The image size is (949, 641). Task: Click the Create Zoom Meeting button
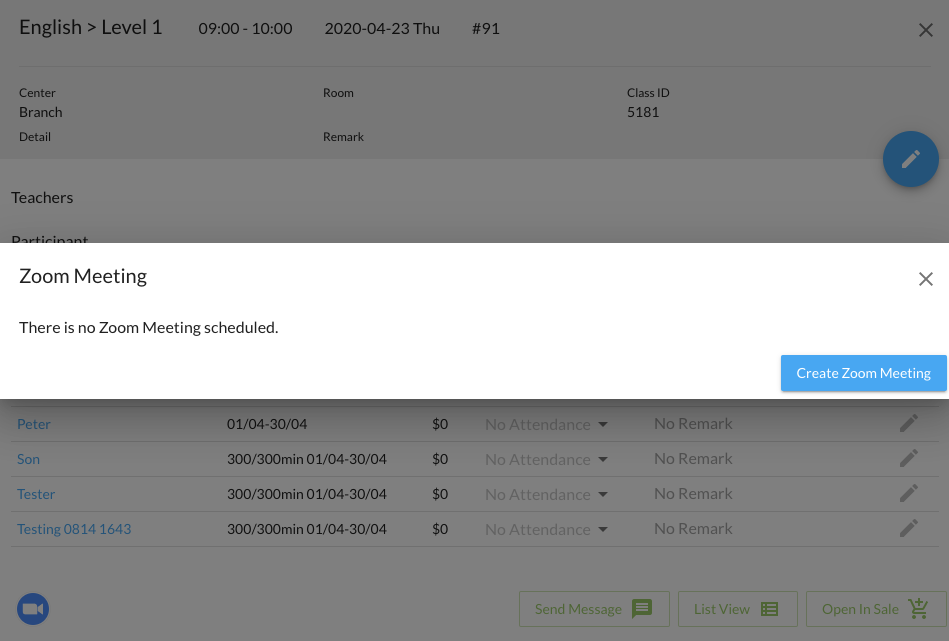tap(863, 373)
